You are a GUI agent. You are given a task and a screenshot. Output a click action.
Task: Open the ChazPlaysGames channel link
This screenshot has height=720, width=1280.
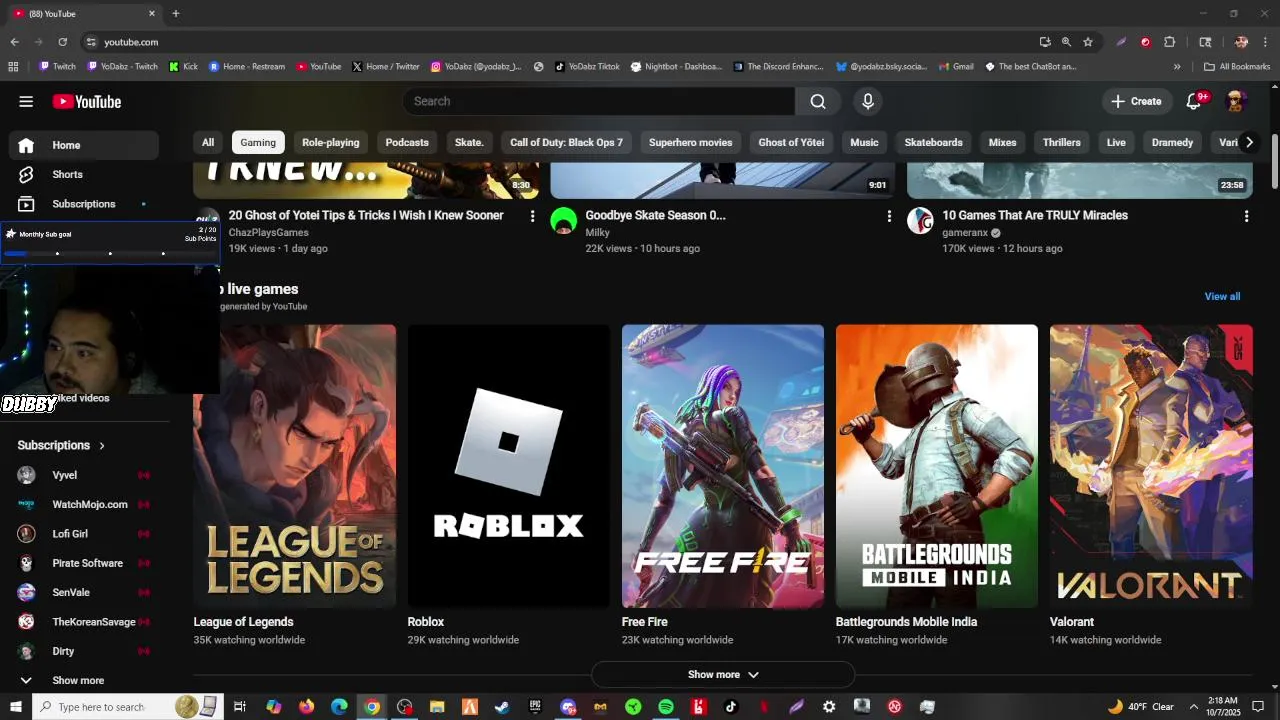269,233
